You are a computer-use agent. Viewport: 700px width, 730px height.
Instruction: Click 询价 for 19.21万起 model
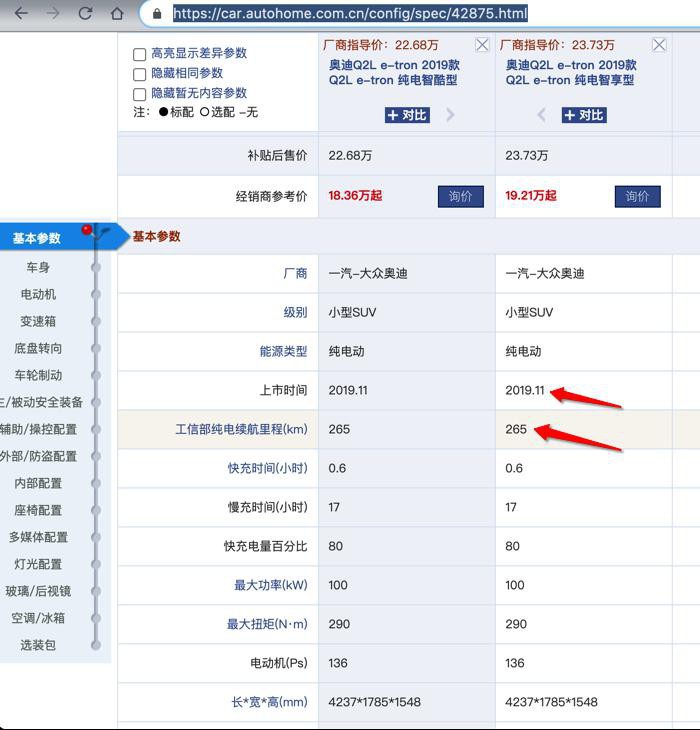[638, 196]
